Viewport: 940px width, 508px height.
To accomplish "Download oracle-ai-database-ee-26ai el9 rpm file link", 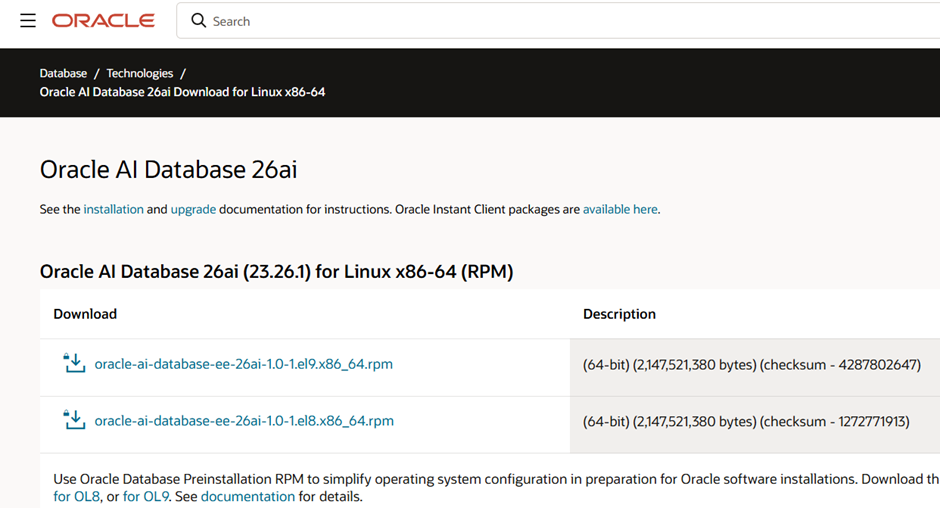I will (x=243, y=364).
